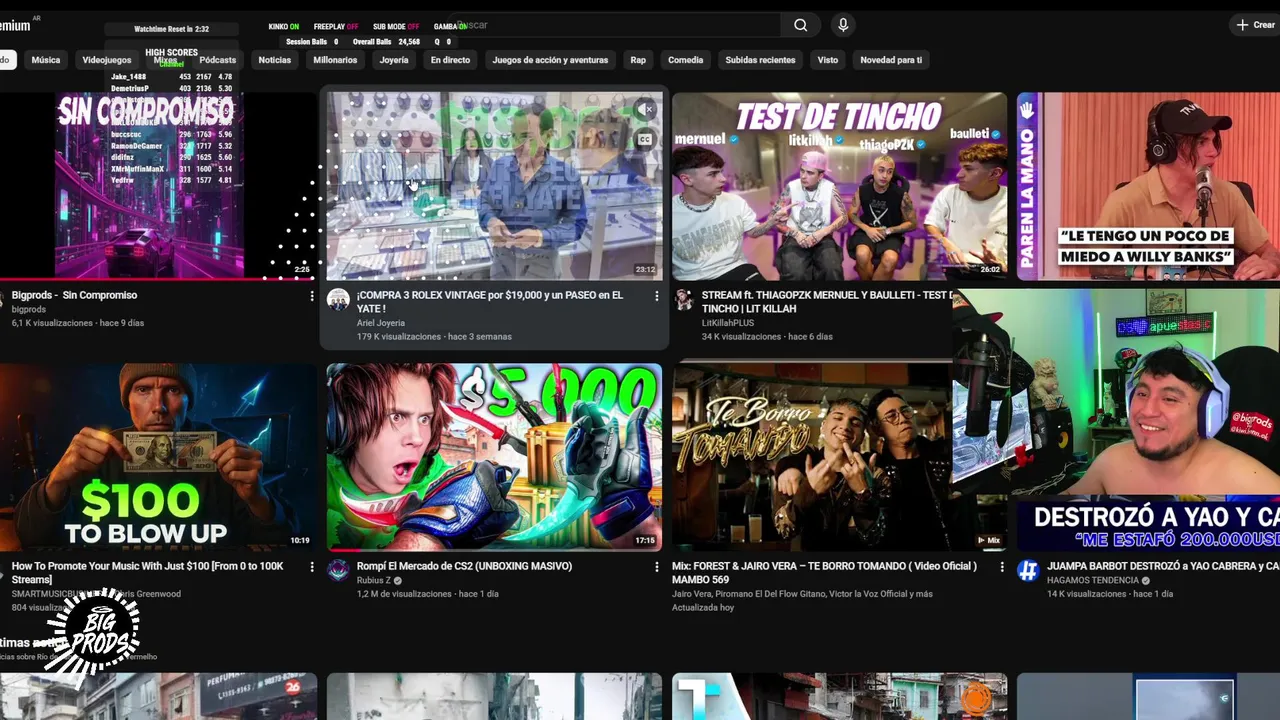Click 'Actualizada hoy' under the mix
This screenshot has height=720, width=1280.
pos(703,608)
